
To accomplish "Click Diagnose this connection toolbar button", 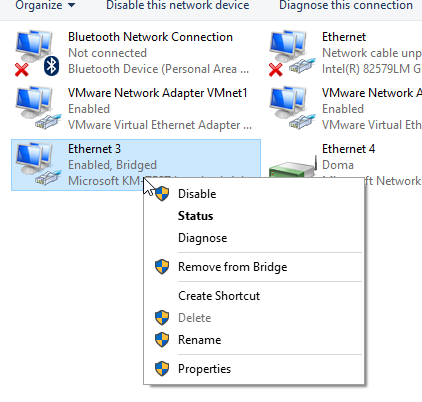I will pos(346,5).
